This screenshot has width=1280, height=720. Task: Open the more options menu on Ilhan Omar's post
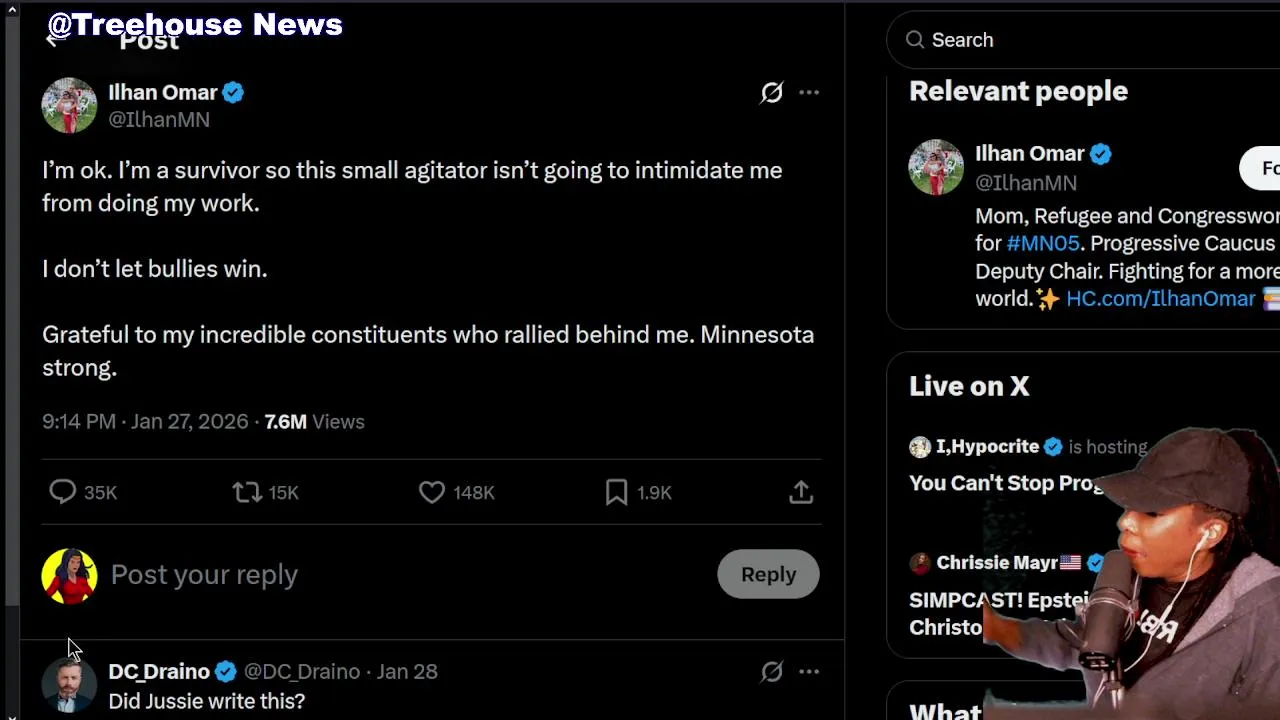(809, 93)
